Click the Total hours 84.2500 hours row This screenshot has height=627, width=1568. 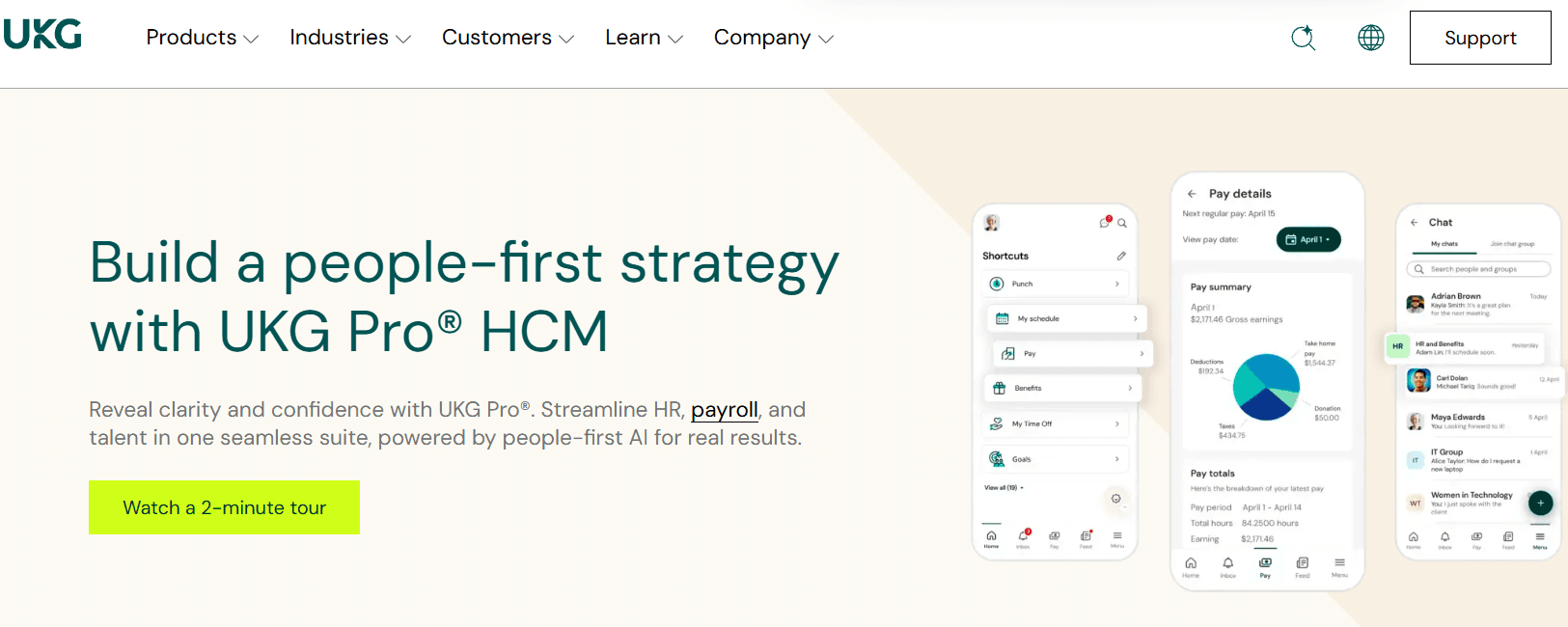(x=1244, y=523)
